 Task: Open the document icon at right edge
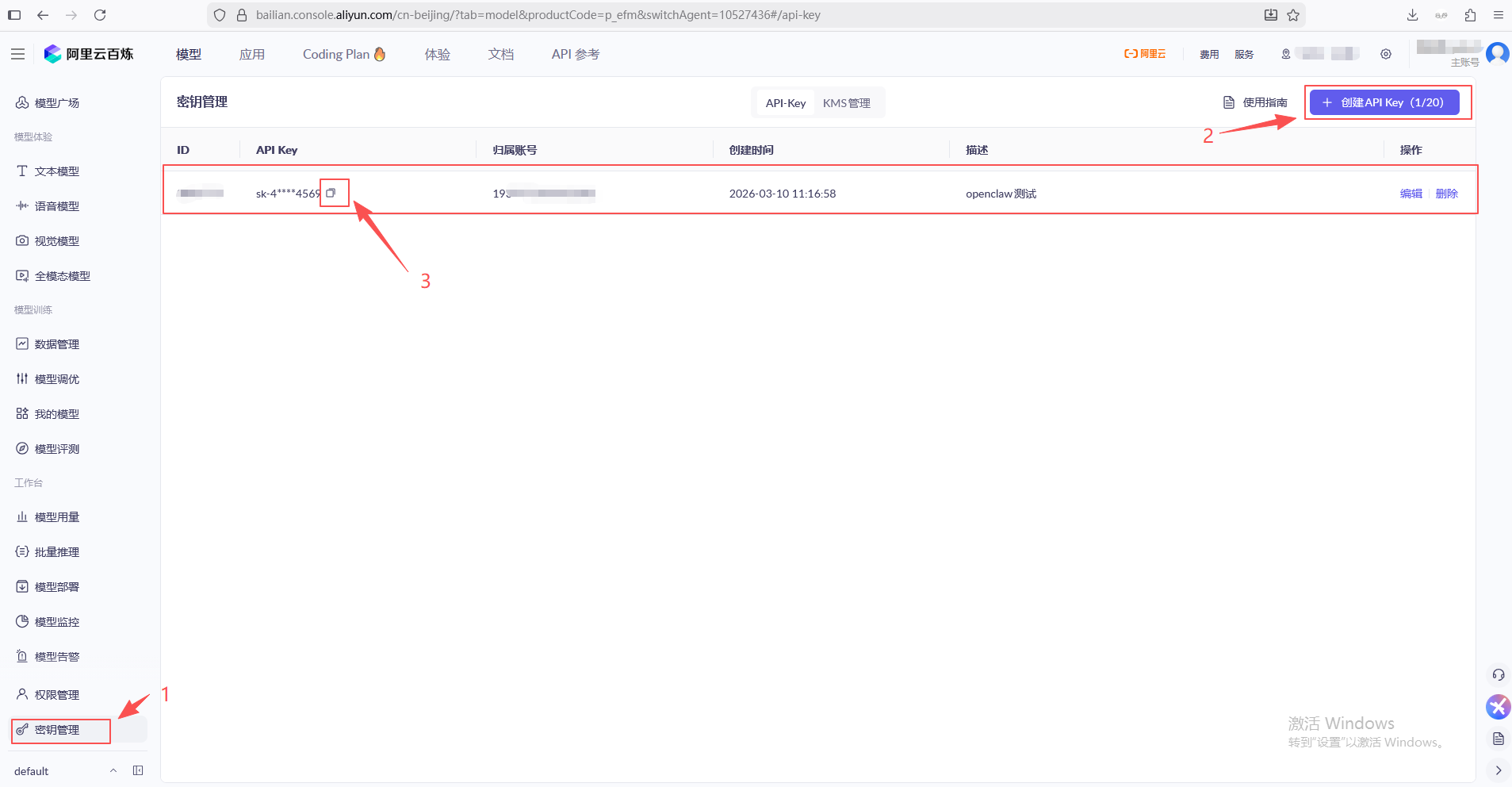[x=1498, y=739]
